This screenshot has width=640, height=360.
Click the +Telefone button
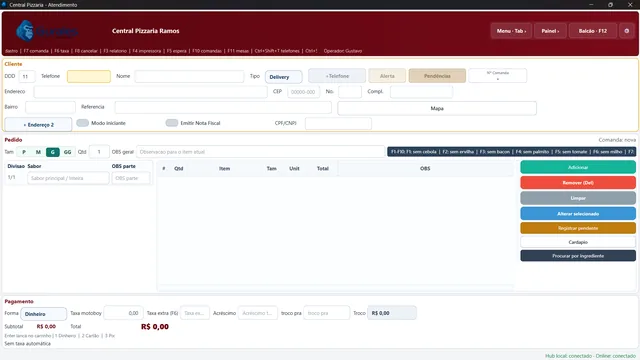tap(337, 76)
